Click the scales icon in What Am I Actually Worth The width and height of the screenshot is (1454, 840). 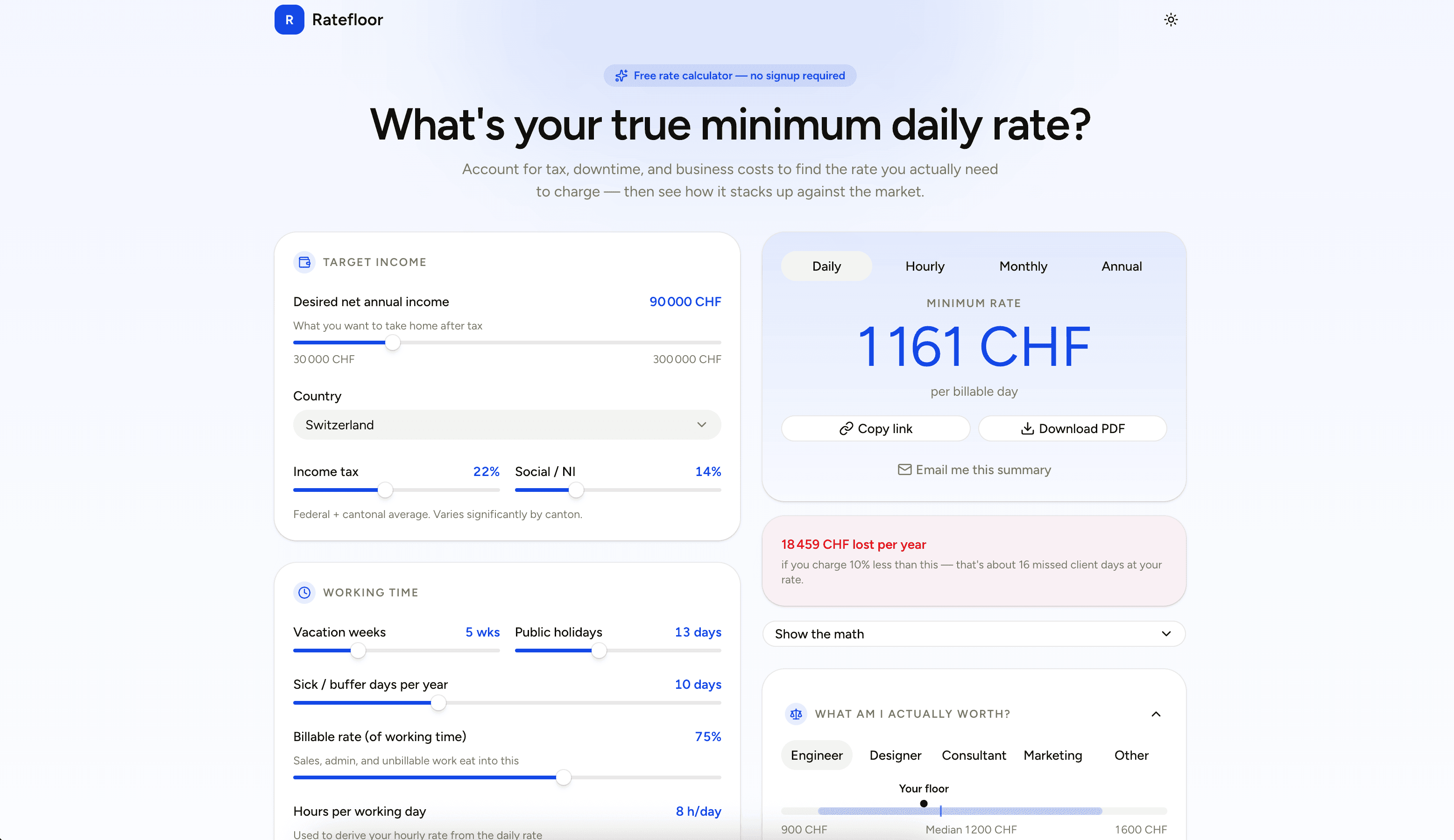[796, 714]
